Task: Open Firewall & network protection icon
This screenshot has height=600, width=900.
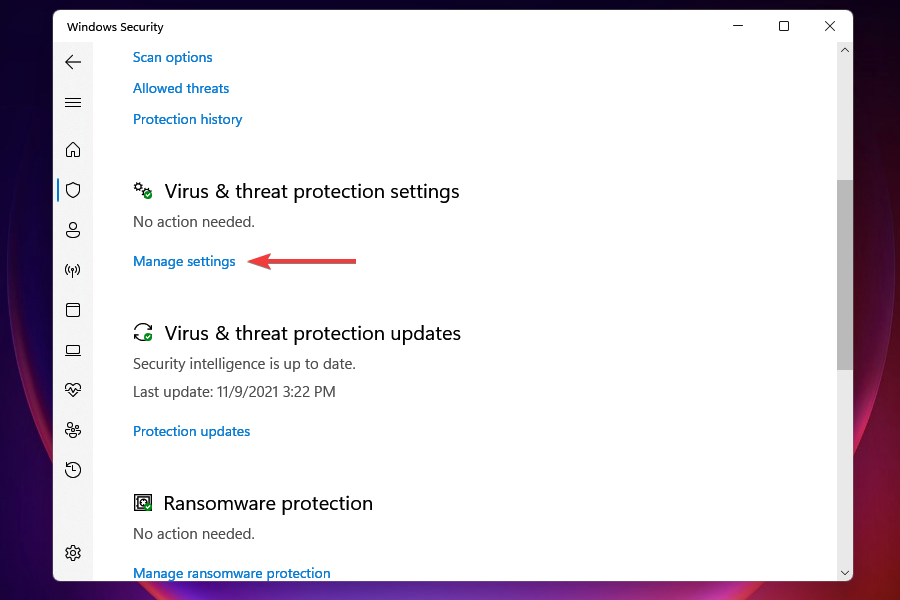Action: (x=73, y=269)
